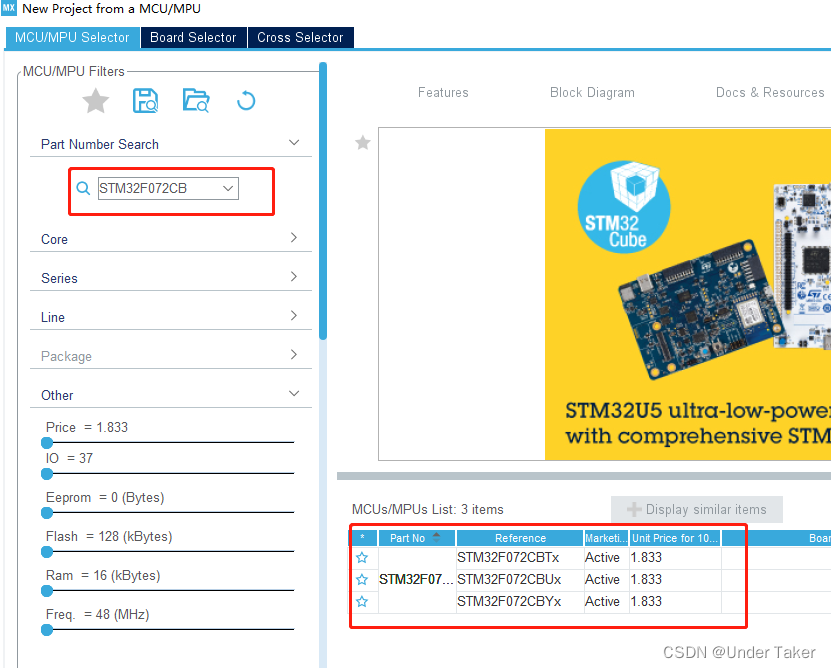Sort the list by Part No arrow
Image resolution: width=831 pixels, height=668 pixels.
436,537
